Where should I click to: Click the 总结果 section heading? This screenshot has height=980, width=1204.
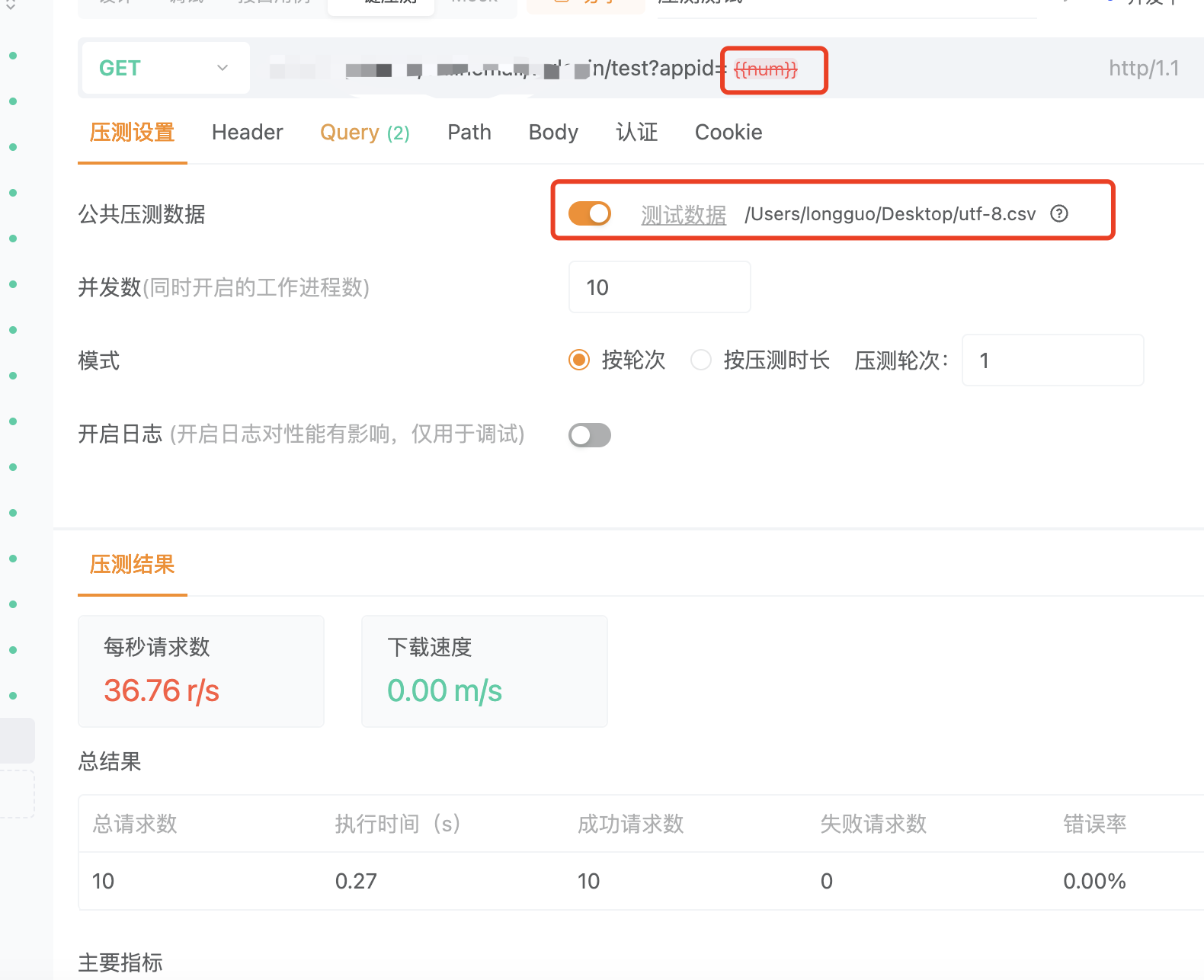click(110, 761)
